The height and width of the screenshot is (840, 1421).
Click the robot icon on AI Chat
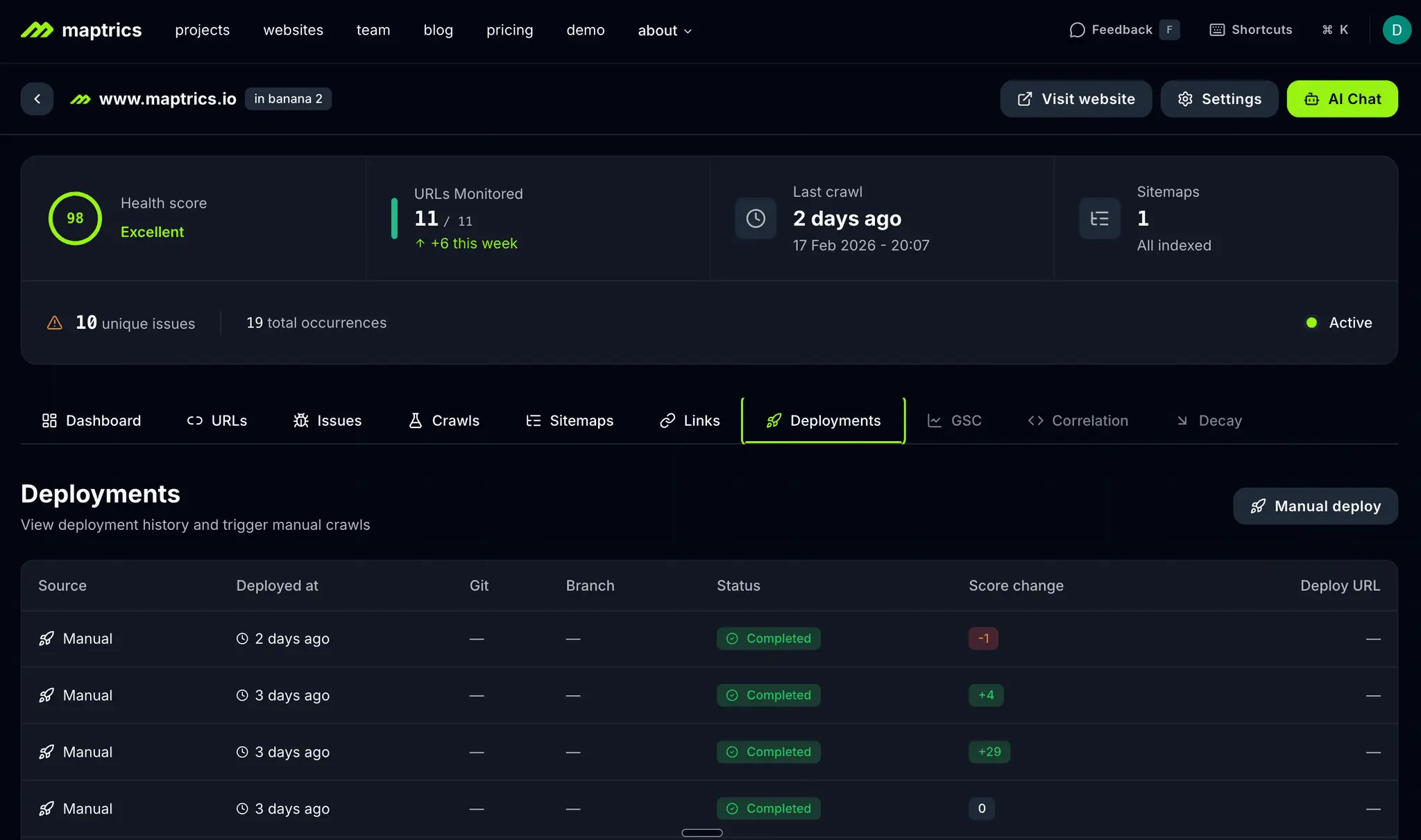click(1311, 99)
